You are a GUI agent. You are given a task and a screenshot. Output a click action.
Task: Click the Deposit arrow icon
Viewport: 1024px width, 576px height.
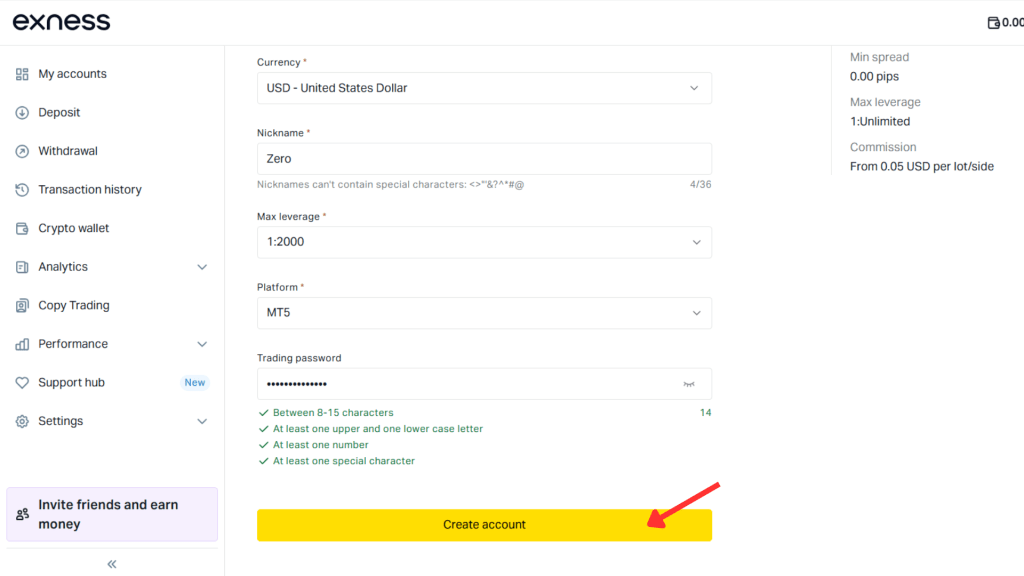[x=22, y=112]
